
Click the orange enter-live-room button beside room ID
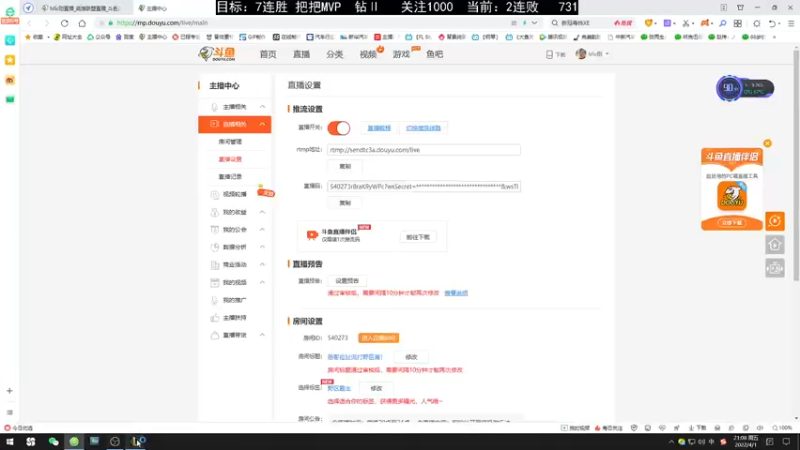(x=379, y=338)
